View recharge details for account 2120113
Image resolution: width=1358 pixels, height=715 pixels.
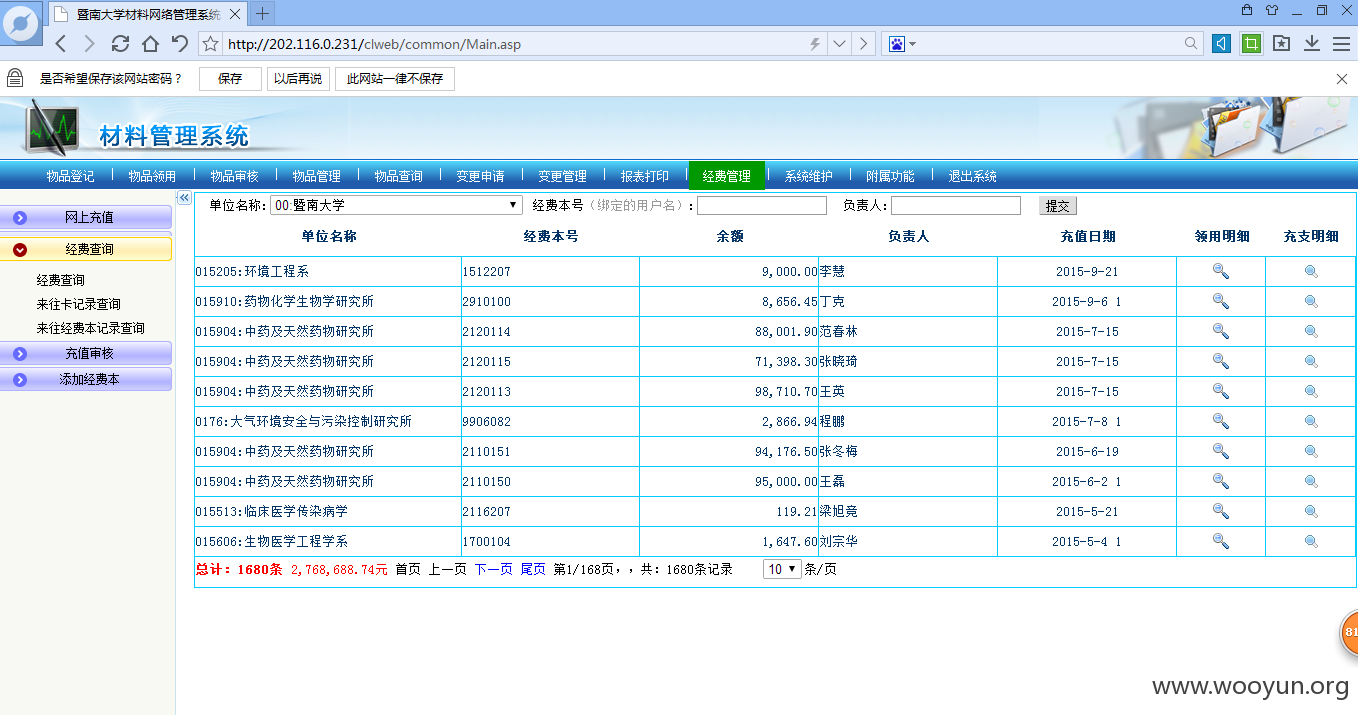(x=1311, y=391)
